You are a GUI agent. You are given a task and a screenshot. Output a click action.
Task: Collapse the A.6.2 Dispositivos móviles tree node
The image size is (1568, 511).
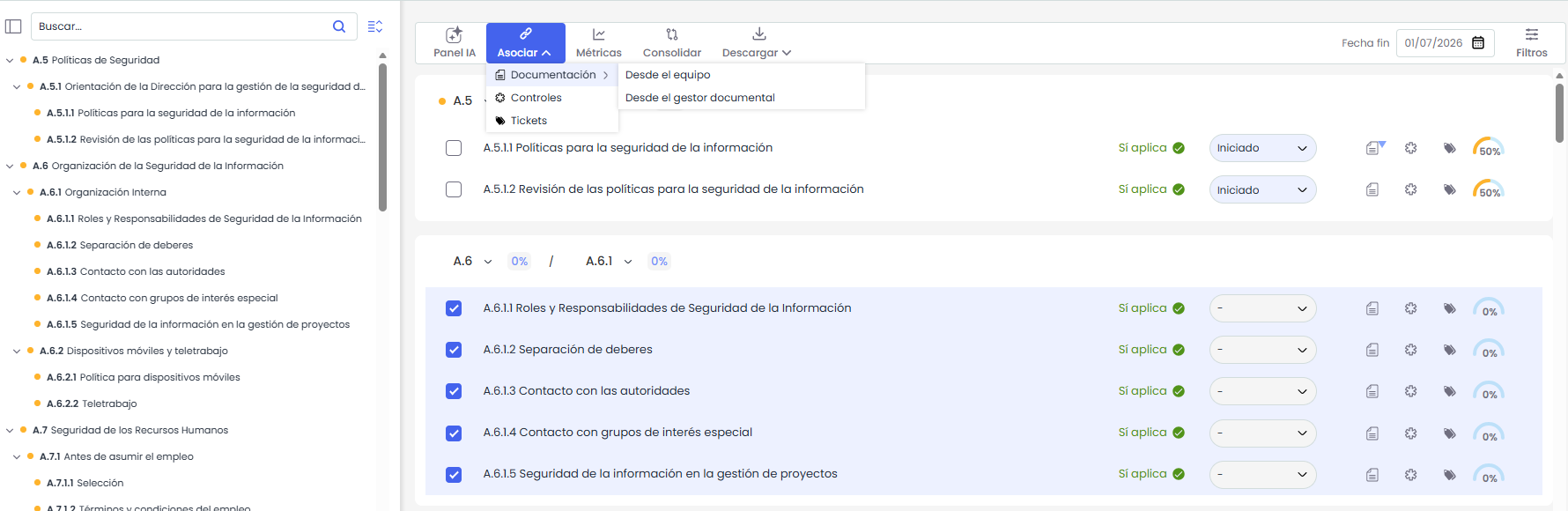click(17, 351)
